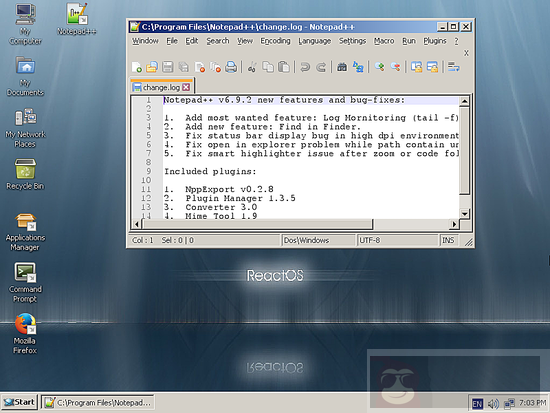Viewport: 550px width, 413px height.
Task: Open the Macro menu
Action: 384,41
